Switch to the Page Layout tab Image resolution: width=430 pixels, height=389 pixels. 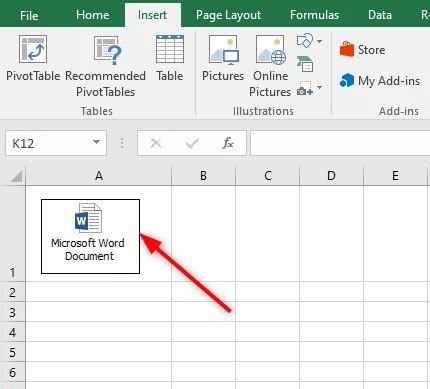coord(228,15)
